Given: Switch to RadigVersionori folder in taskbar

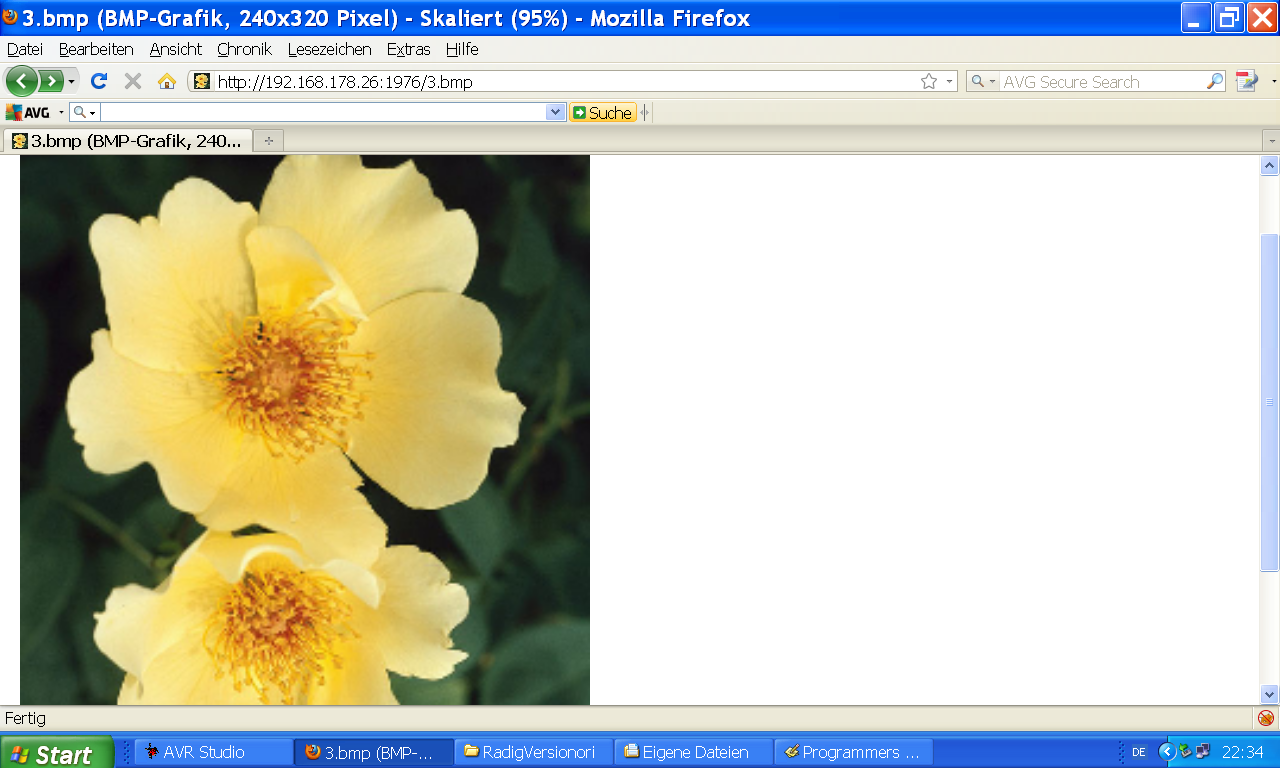Looking at the screenshot, I should (534, 752).
